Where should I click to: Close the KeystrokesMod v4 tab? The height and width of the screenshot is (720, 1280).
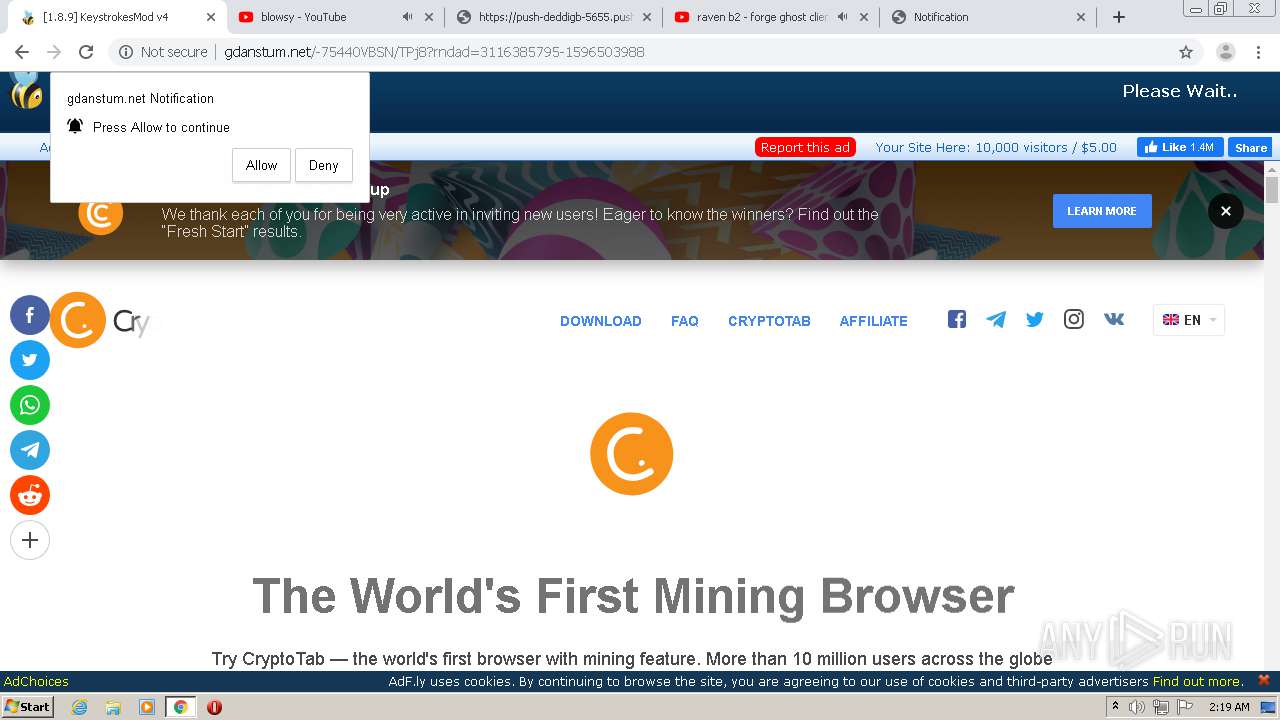pos(211,17)
